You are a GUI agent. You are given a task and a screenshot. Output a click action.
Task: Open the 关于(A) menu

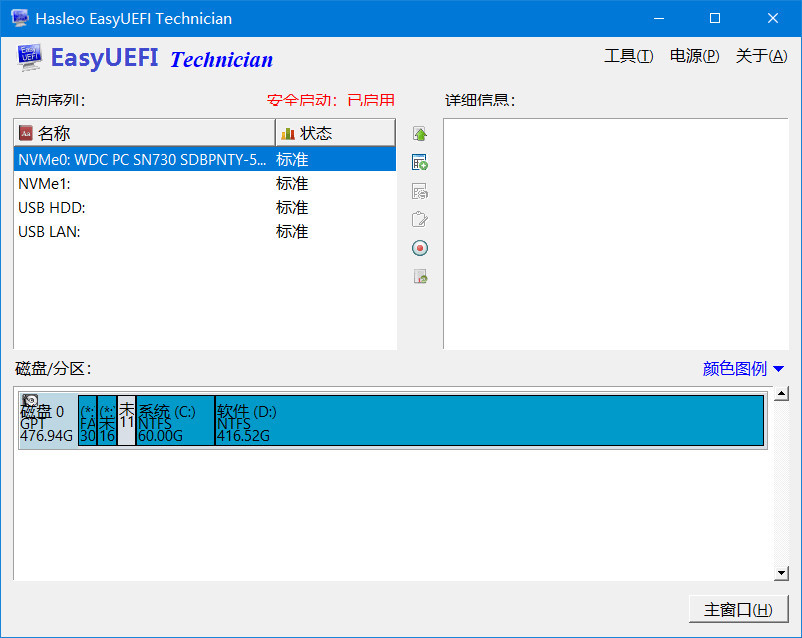[761, 56]
